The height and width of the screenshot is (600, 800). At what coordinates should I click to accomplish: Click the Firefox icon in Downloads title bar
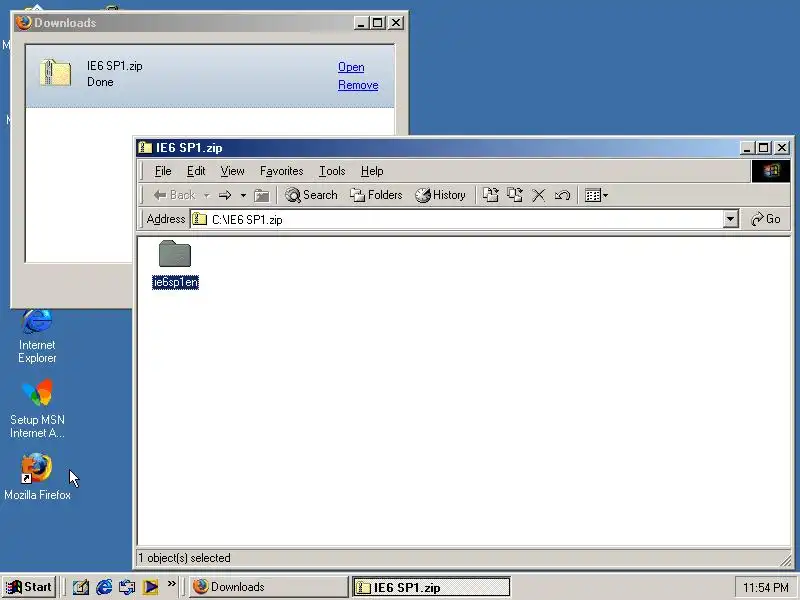[x=23, y=22]
